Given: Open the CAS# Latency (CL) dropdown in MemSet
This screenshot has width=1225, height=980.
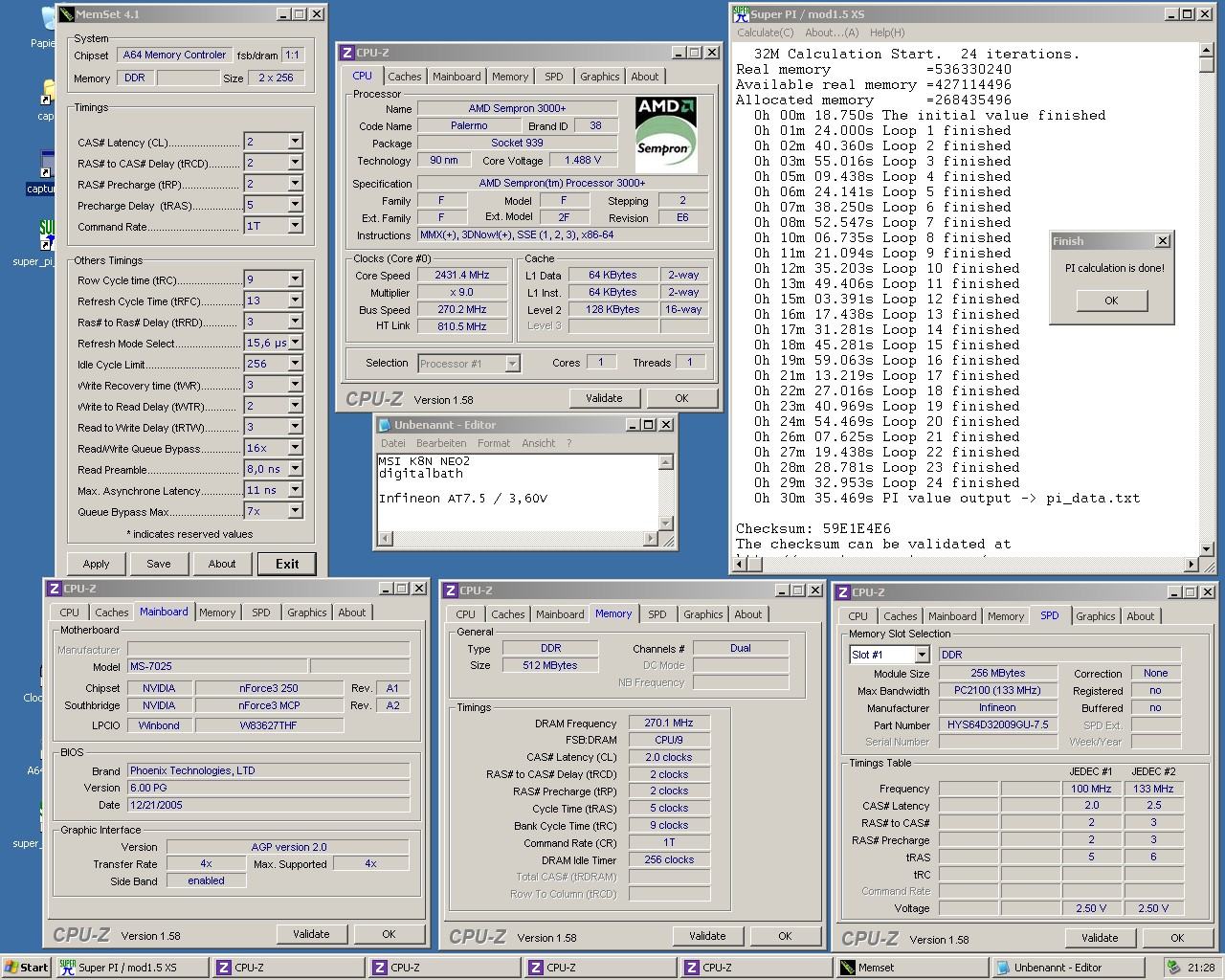Looking at the screenshot, I should pos(295,142).
